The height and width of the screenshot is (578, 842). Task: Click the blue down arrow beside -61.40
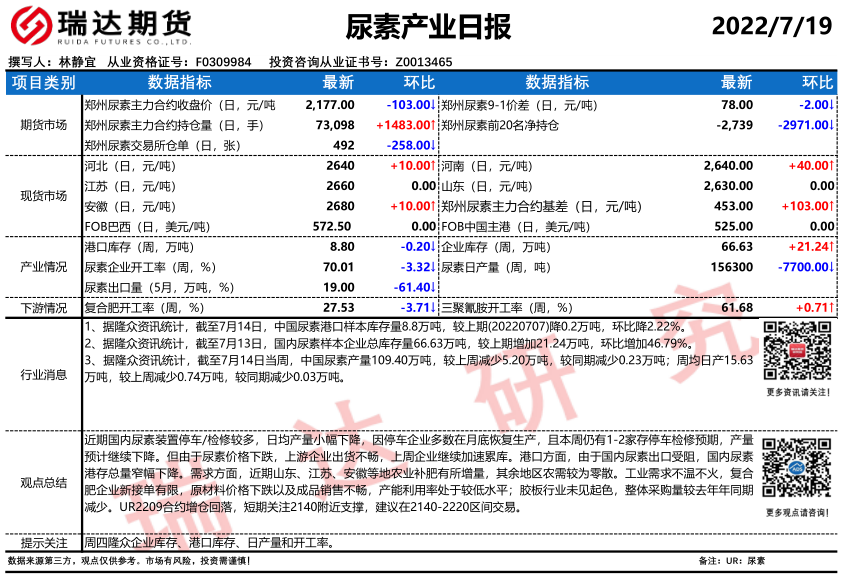(x=432, y=287)
